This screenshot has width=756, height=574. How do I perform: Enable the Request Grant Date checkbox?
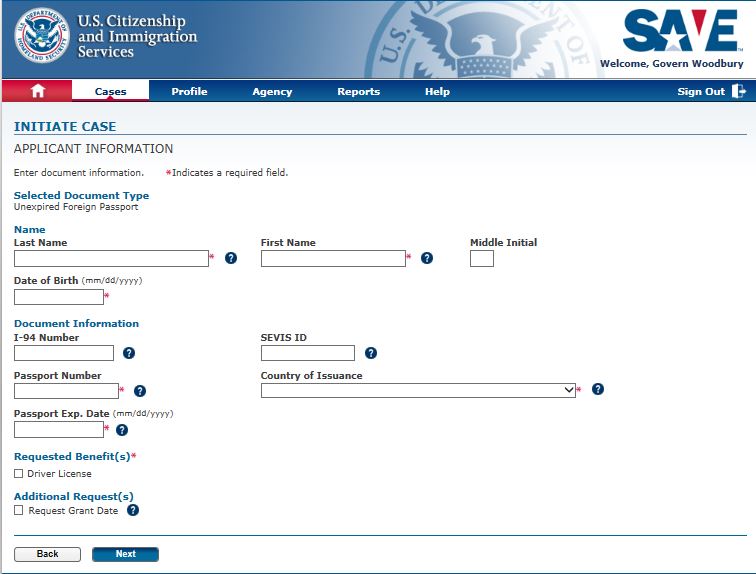point(19,510)
